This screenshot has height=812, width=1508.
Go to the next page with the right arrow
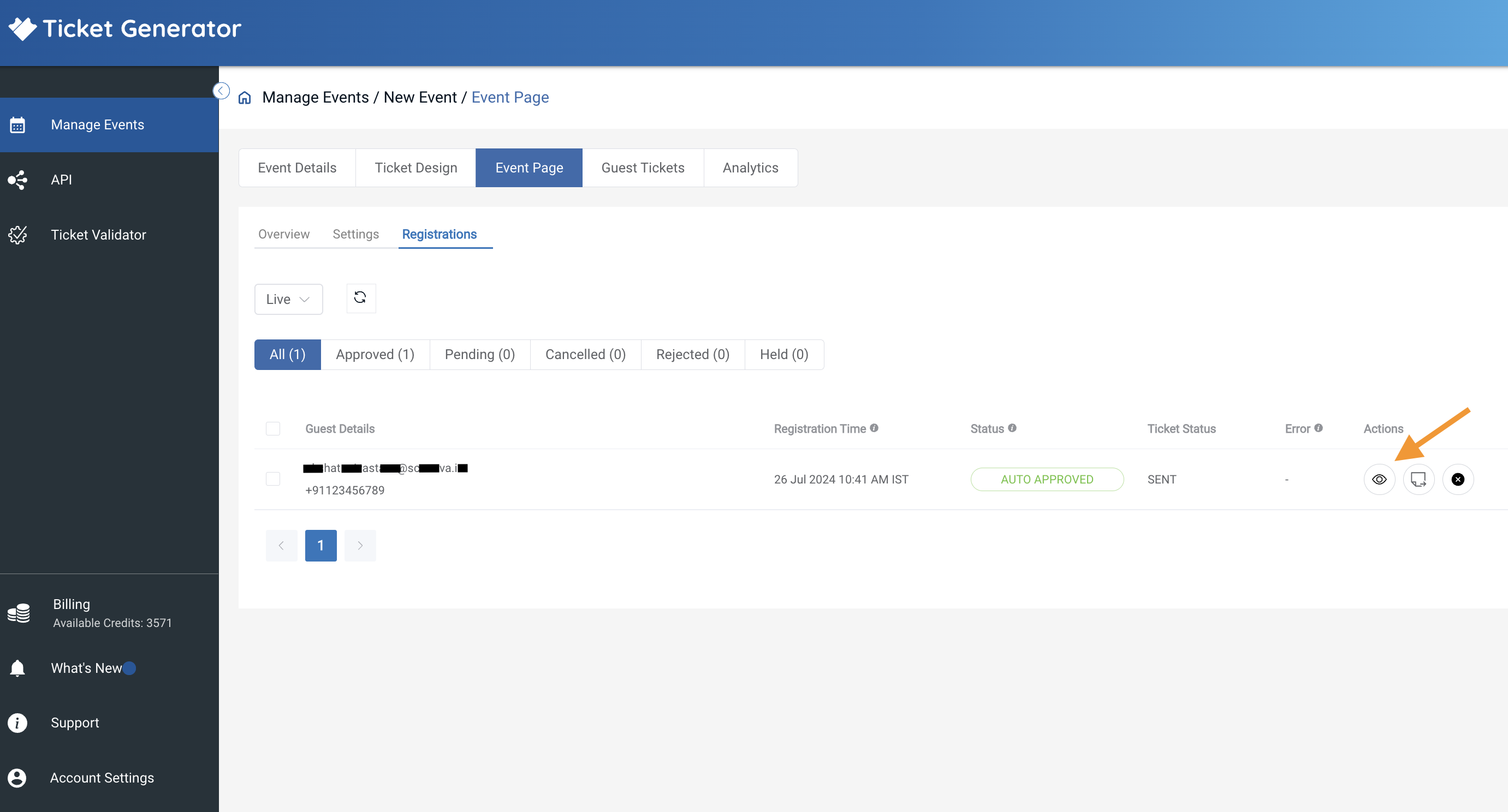tap(360, 545)
